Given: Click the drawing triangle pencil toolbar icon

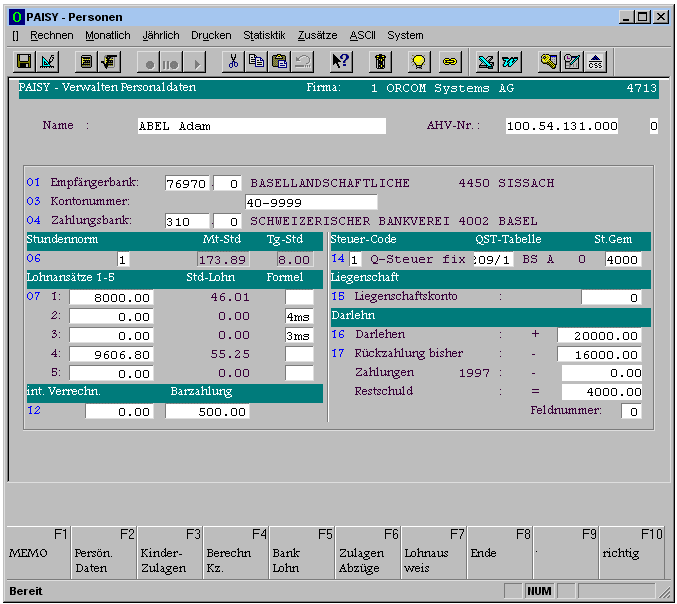Looking at the screenshot, I should (47, 62).
